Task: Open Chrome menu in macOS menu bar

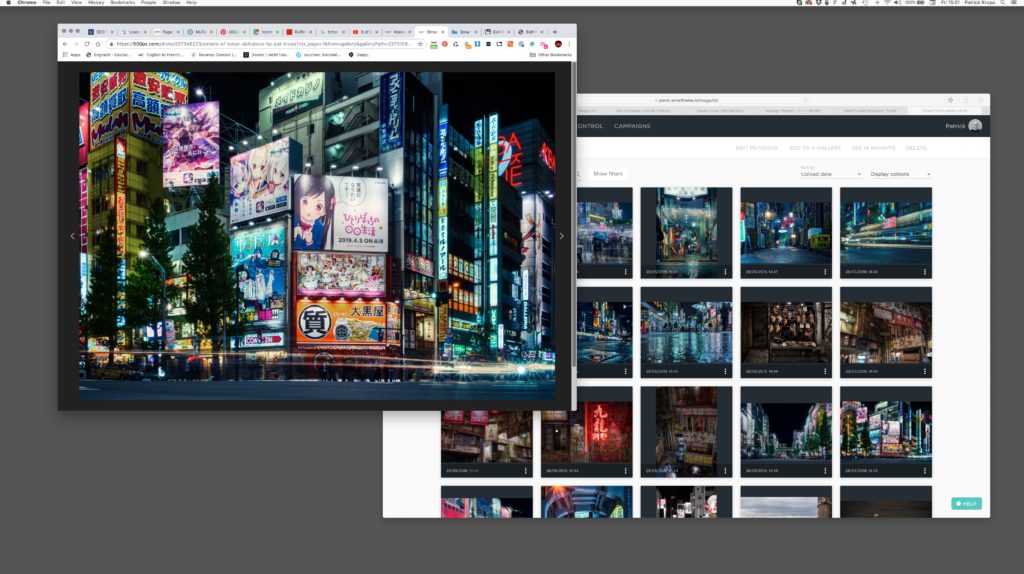Action: pos(27,3)
